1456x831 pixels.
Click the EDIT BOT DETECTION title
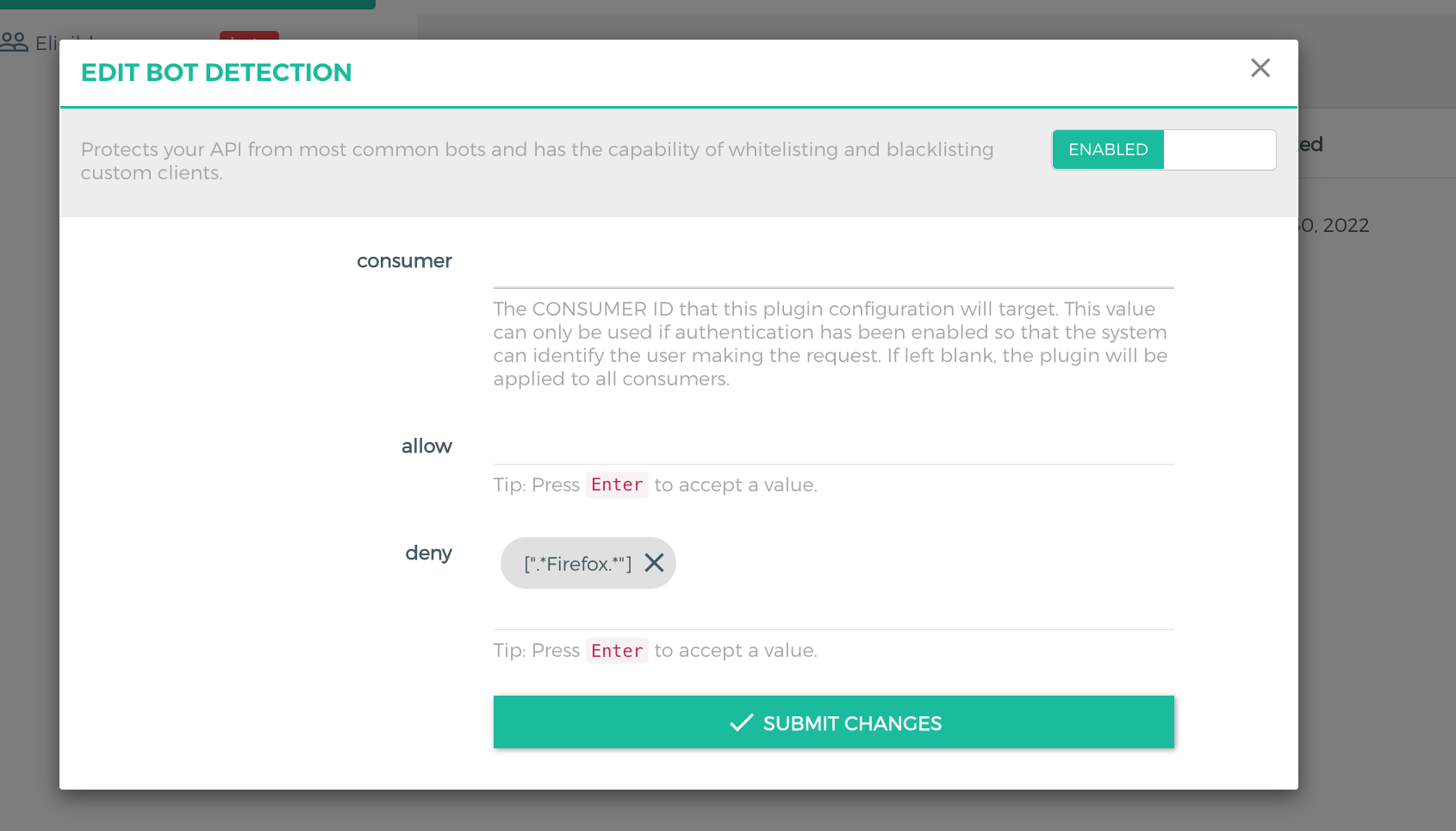216,72
